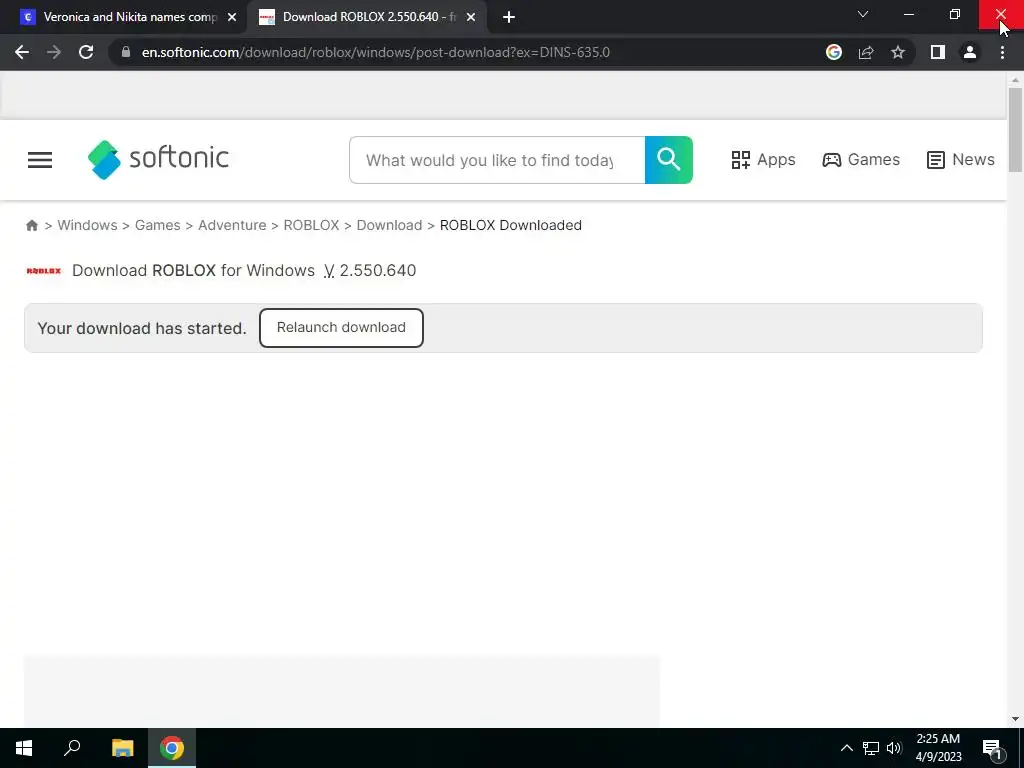Open the taskbar clock and date

point(938,748)
